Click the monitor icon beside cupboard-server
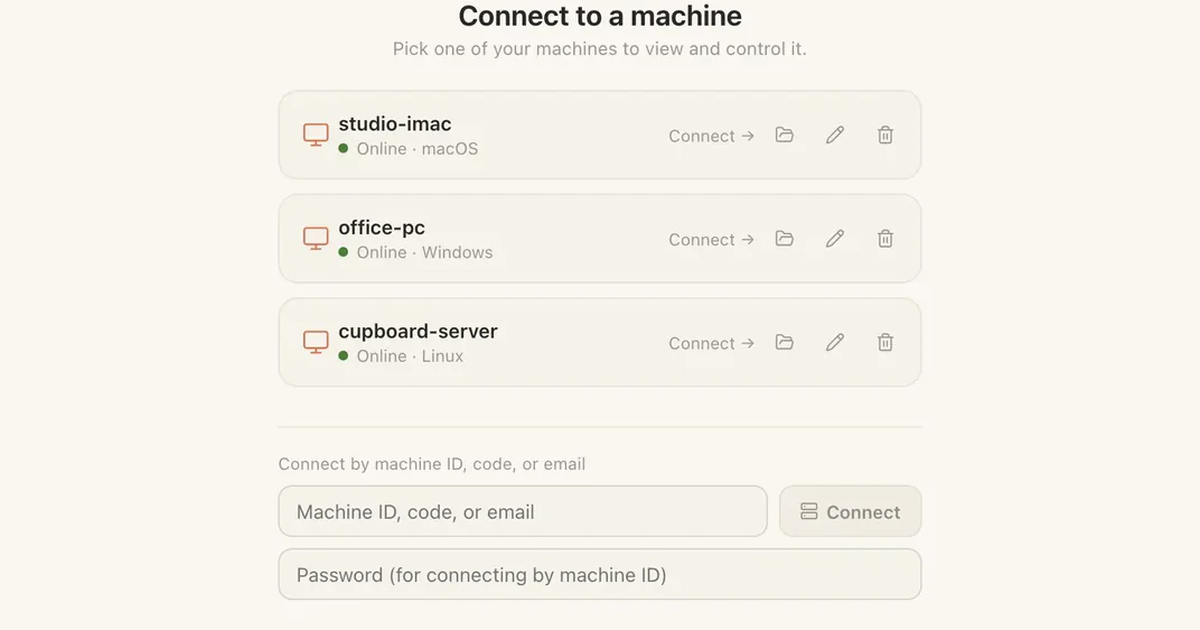This screenshot has height=630, width=1200. 316,342
